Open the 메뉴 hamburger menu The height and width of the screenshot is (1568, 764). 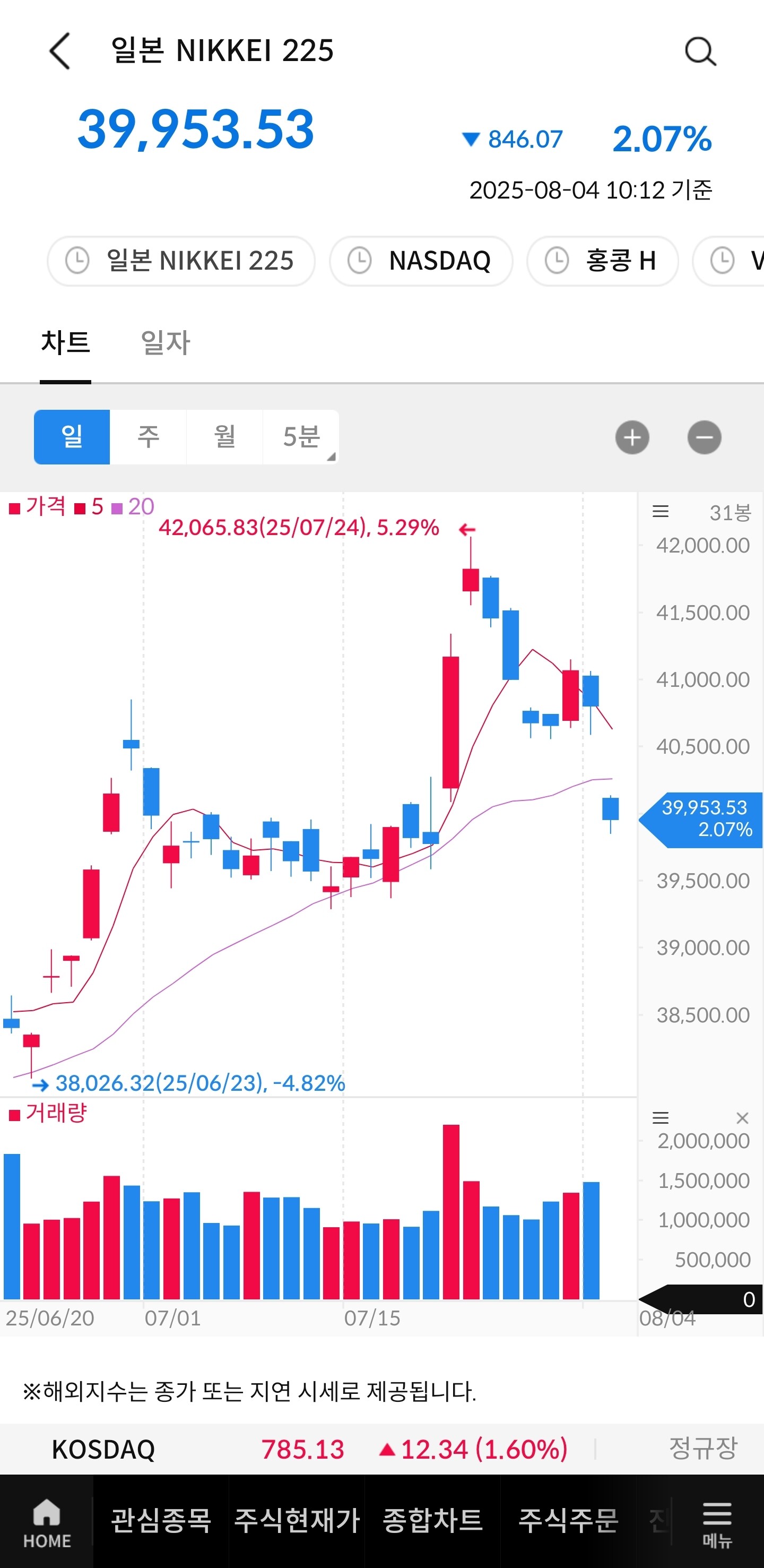coord(717,1521)
